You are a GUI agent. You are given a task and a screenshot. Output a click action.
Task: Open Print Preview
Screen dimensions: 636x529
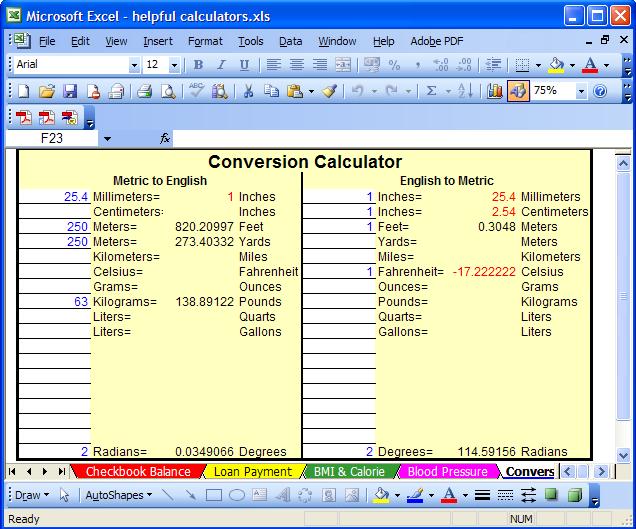(x=168, y=91)
